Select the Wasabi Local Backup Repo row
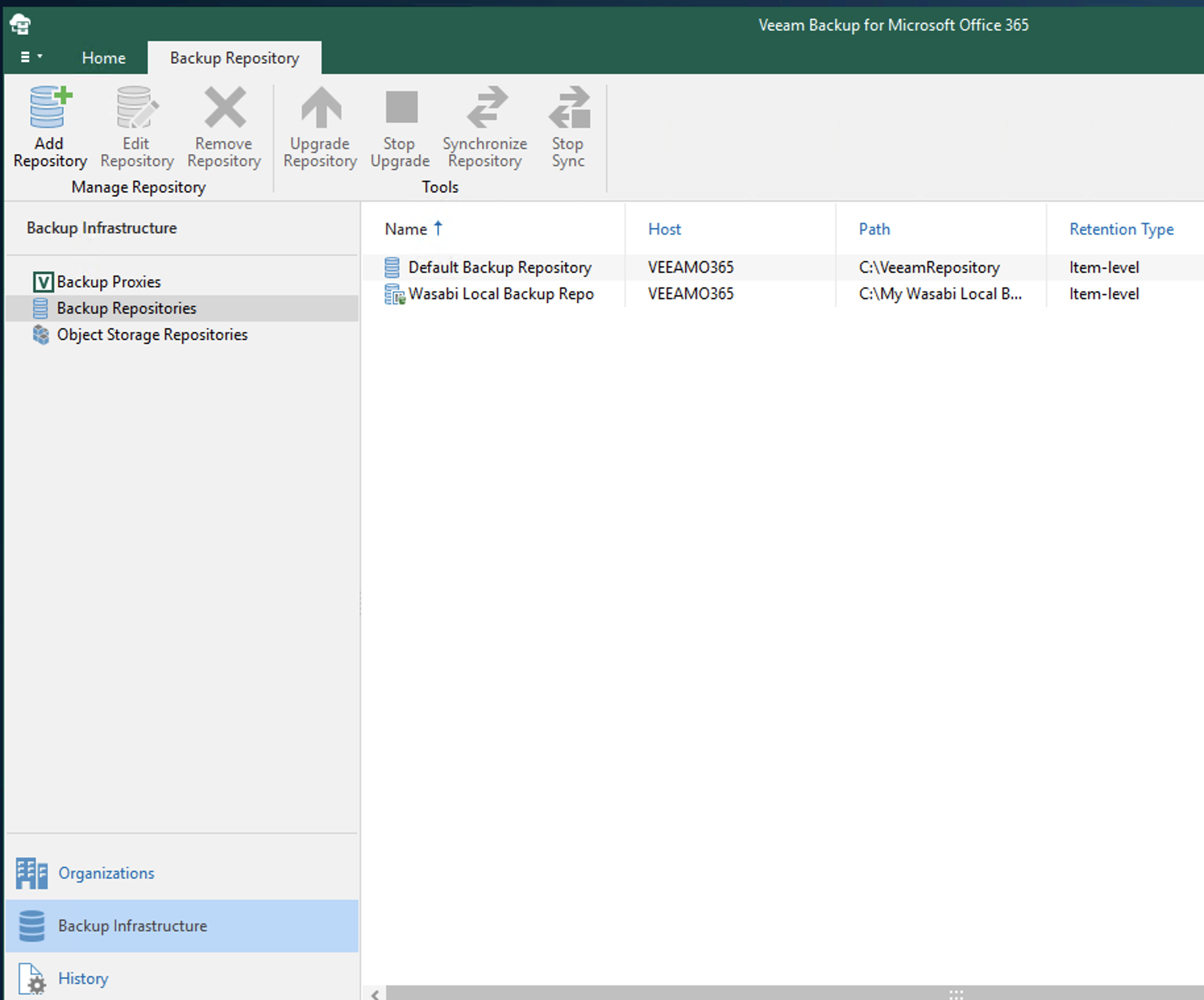The height and width of the screenshot is (1000, 1204). coord(782,294)
